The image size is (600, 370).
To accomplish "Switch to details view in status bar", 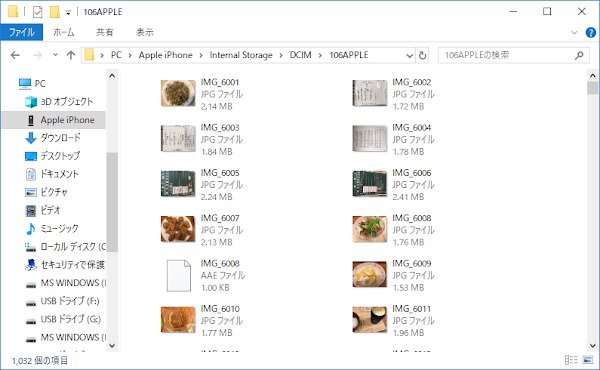I will point(571,360).
